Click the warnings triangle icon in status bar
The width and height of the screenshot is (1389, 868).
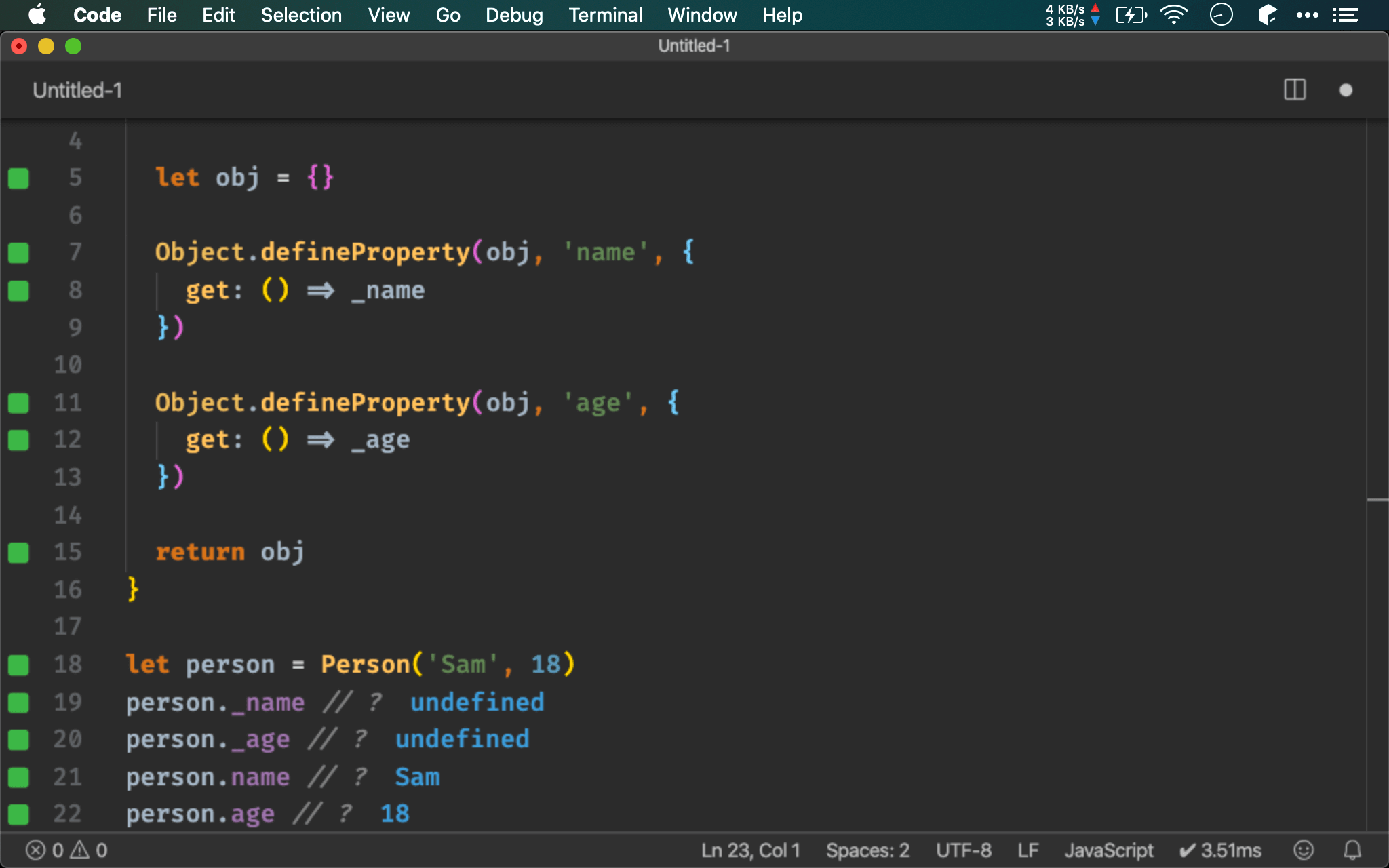click(80, 850)
